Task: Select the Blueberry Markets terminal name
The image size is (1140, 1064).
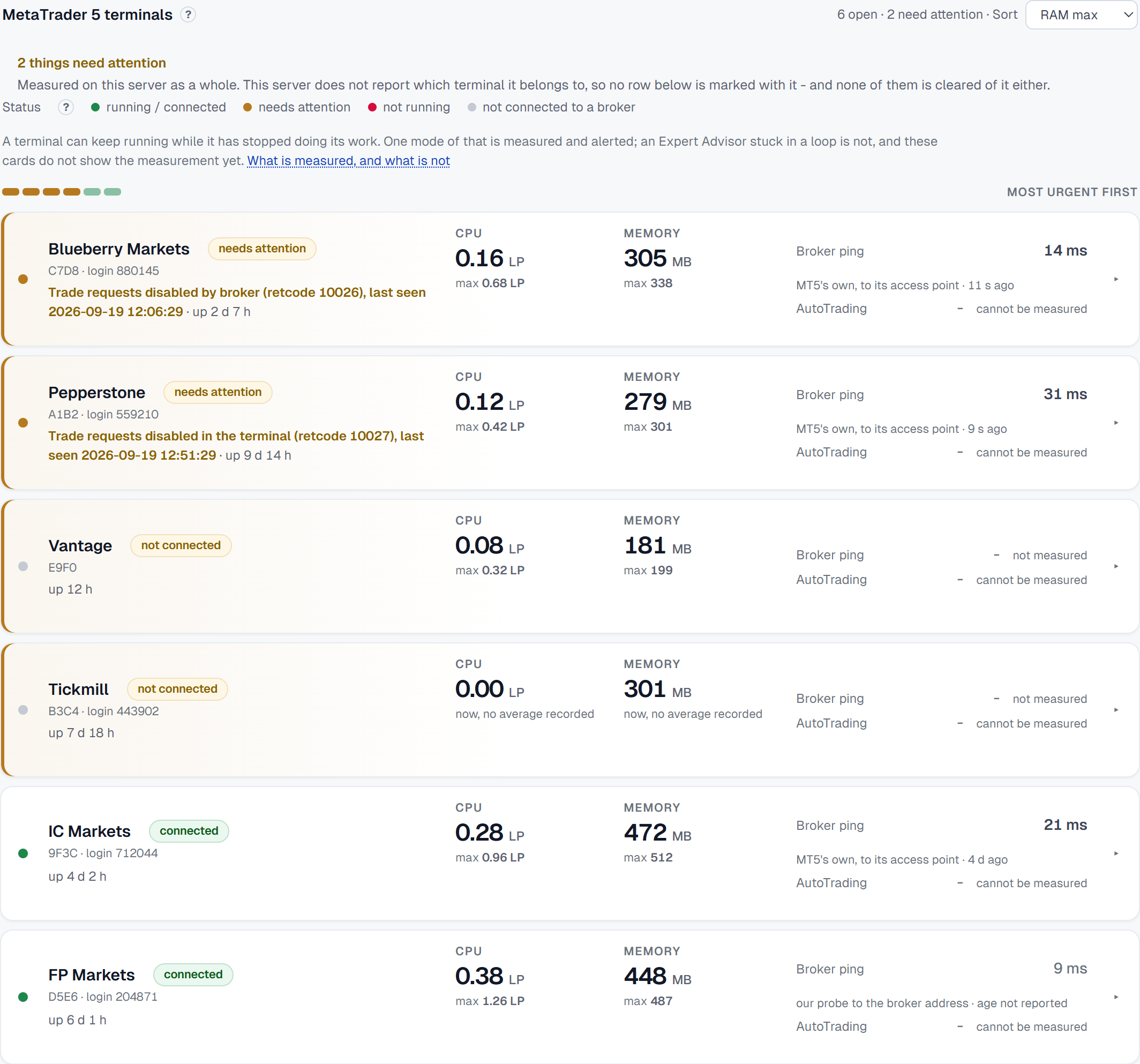Action: click(x=119, y=249)
